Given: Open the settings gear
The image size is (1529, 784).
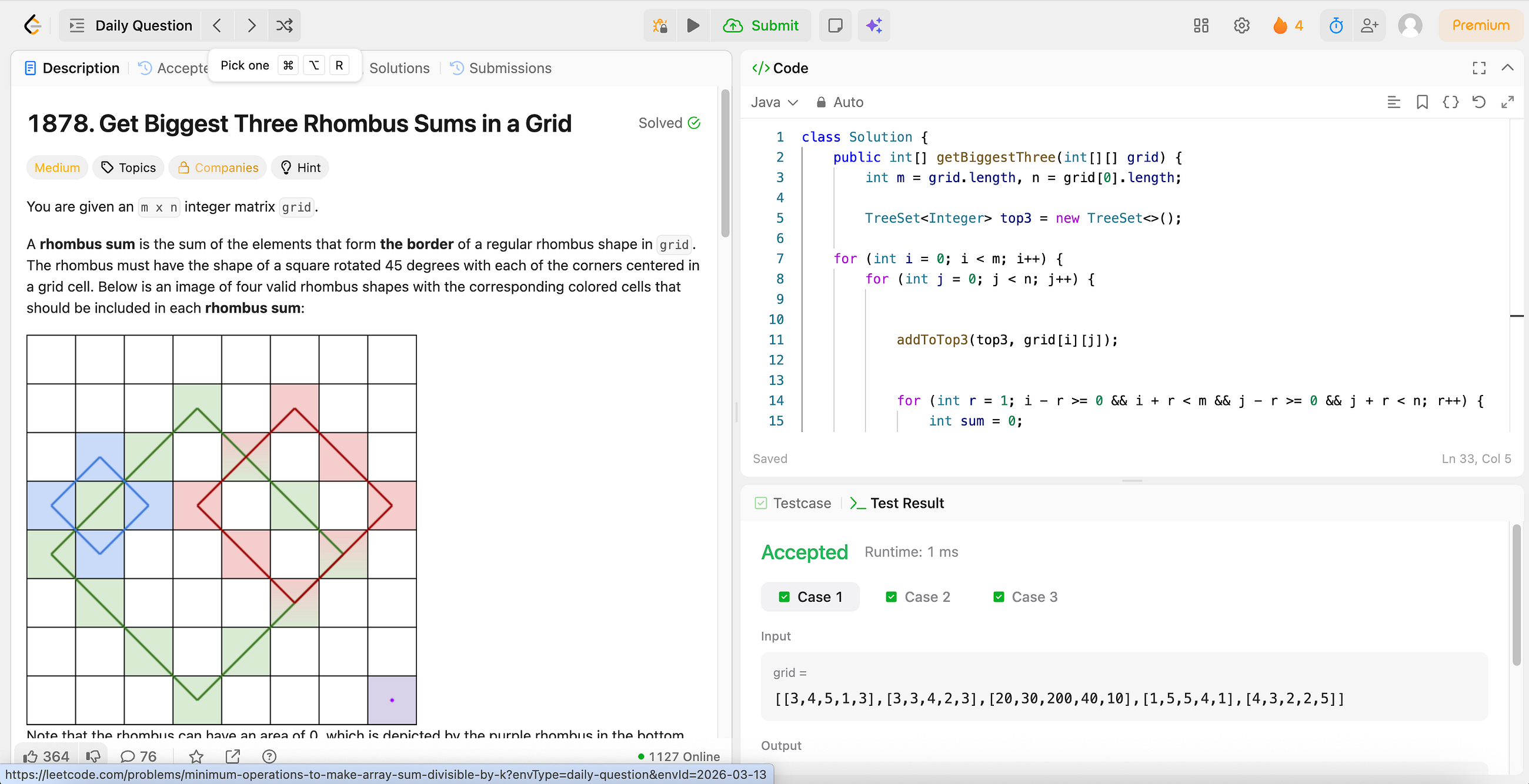Looking at the screenshot, I should 1241,25.
